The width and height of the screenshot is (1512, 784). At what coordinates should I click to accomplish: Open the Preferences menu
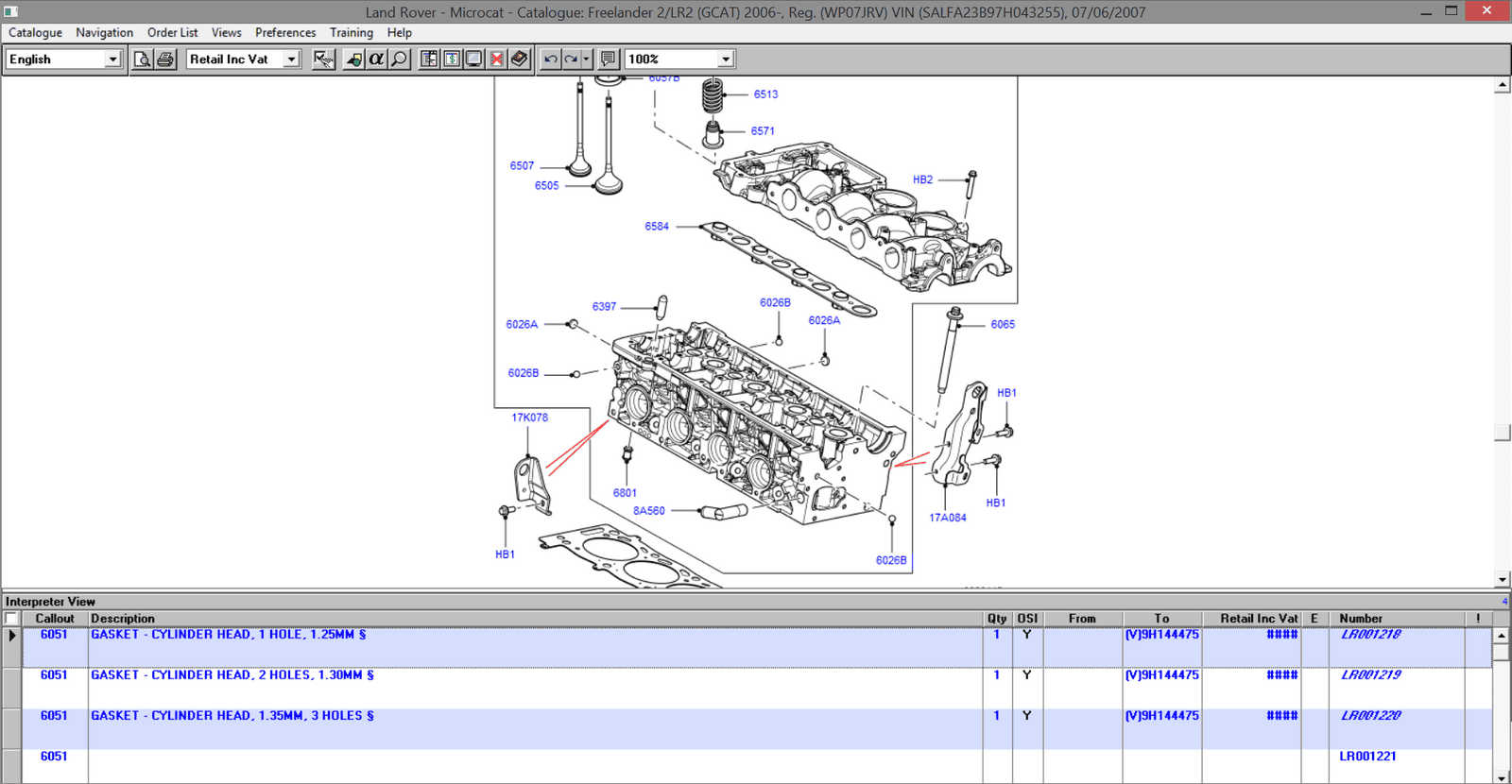(x=285, y=33)
